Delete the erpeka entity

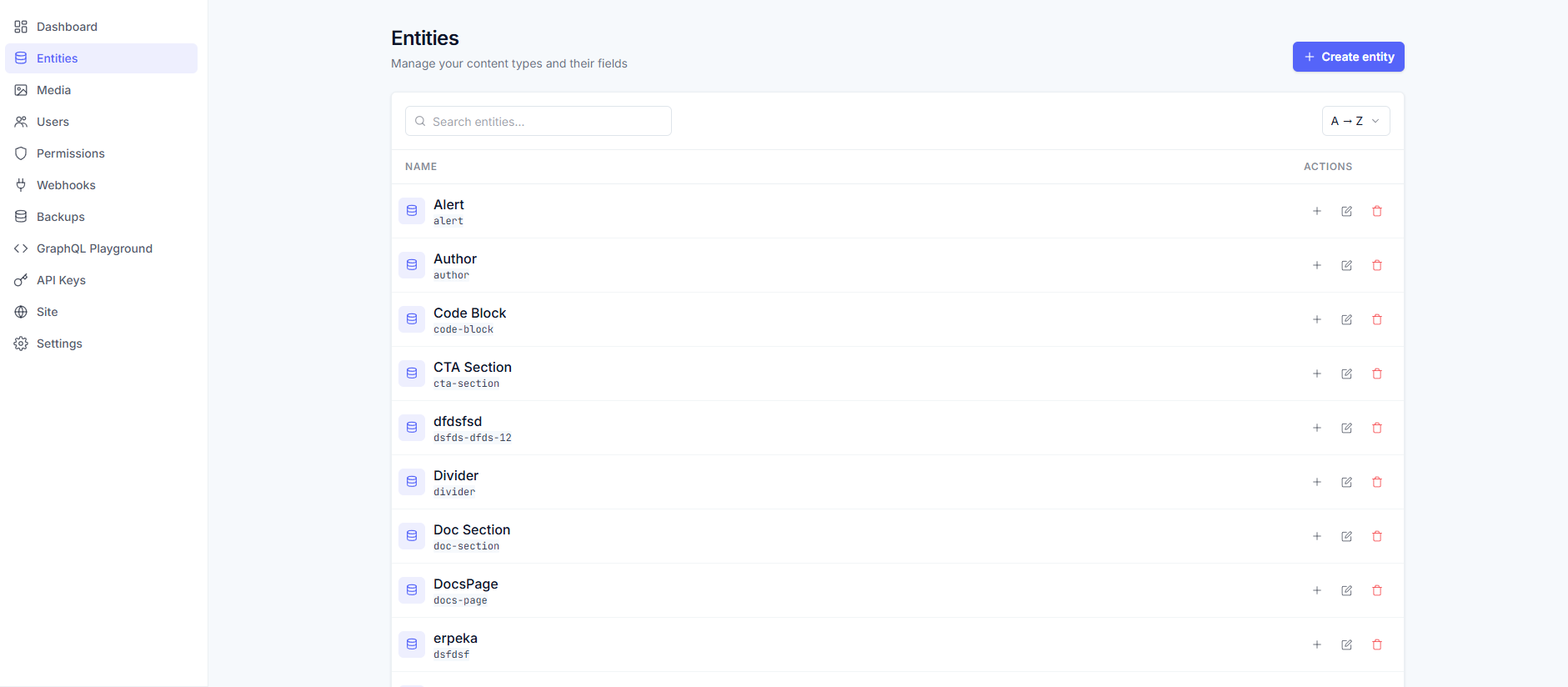[x=1377, y=644]
